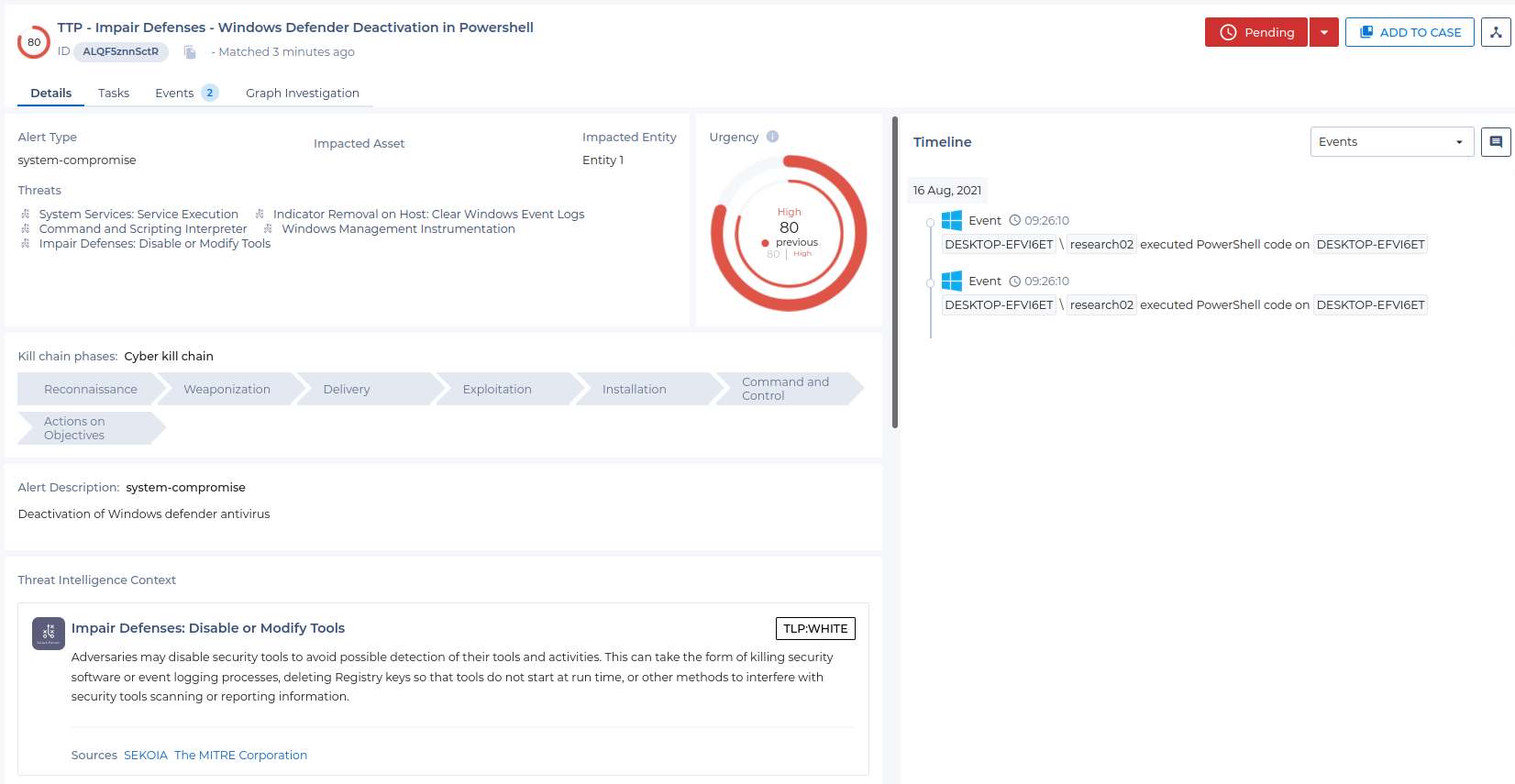Click icon next to System Services: Service Execution
Viewport: 1515px width, 784px height.
[26, 214]
